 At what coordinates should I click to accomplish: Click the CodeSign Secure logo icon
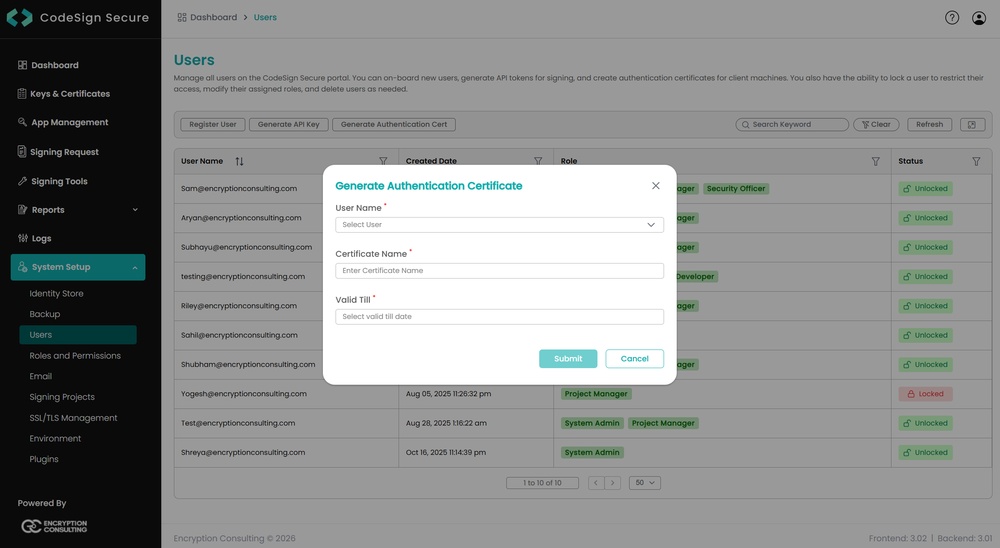point(19,18)
